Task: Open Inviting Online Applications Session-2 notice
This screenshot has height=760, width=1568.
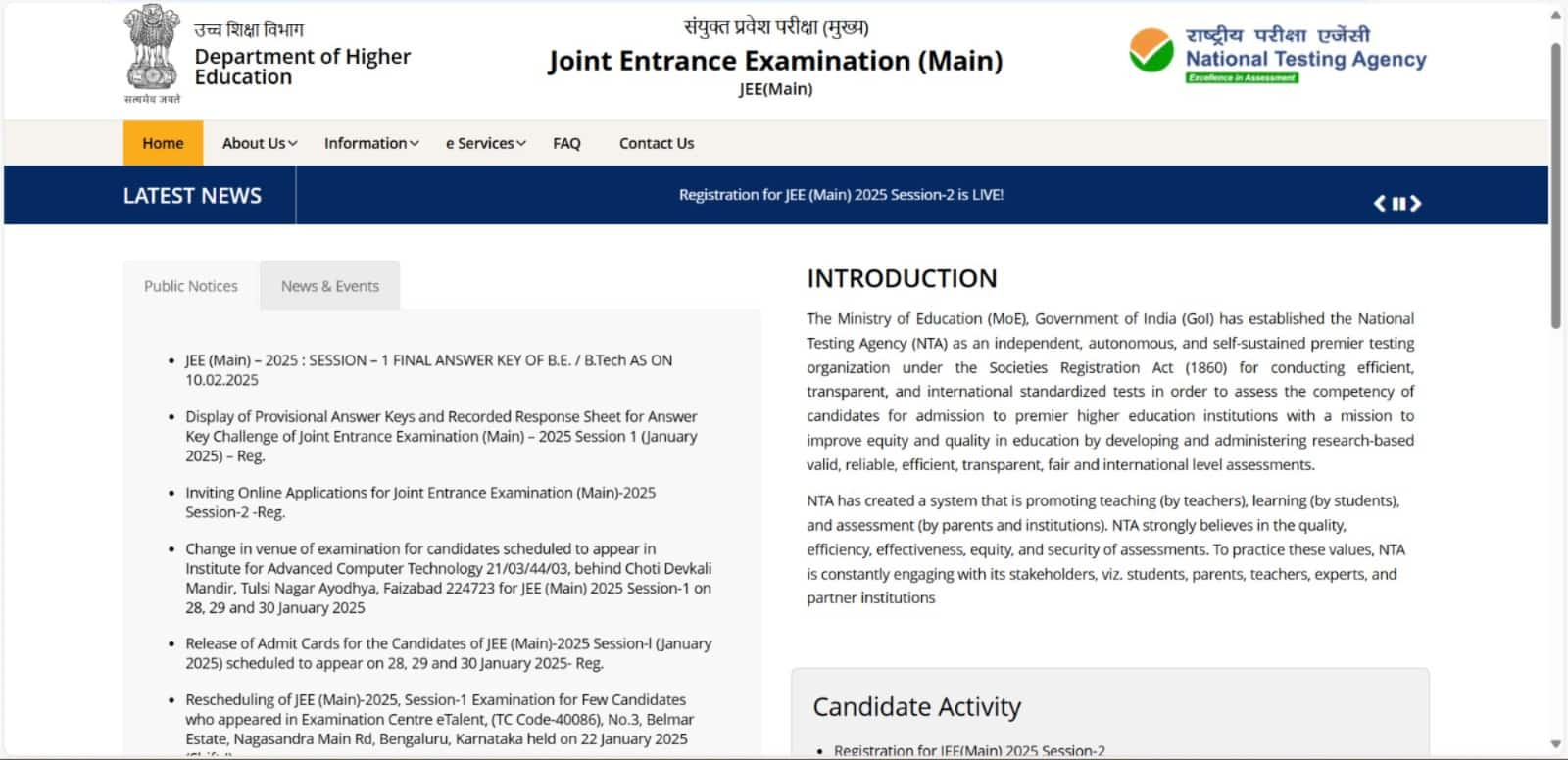Action: [420, 502]
